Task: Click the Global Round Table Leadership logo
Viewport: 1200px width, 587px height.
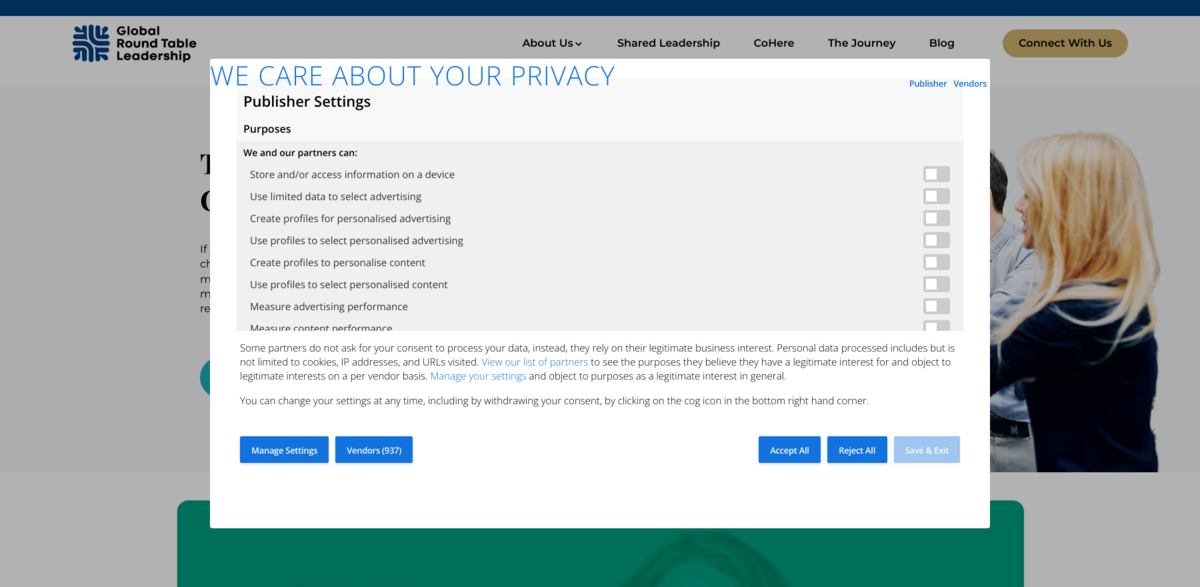Action: [134, 44]
